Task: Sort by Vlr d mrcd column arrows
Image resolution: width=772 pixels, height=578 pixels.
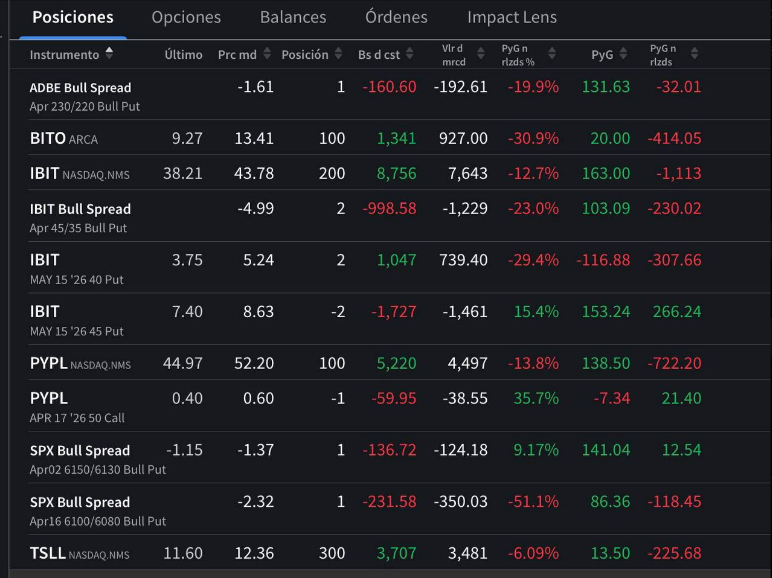Action: (481, 54)
